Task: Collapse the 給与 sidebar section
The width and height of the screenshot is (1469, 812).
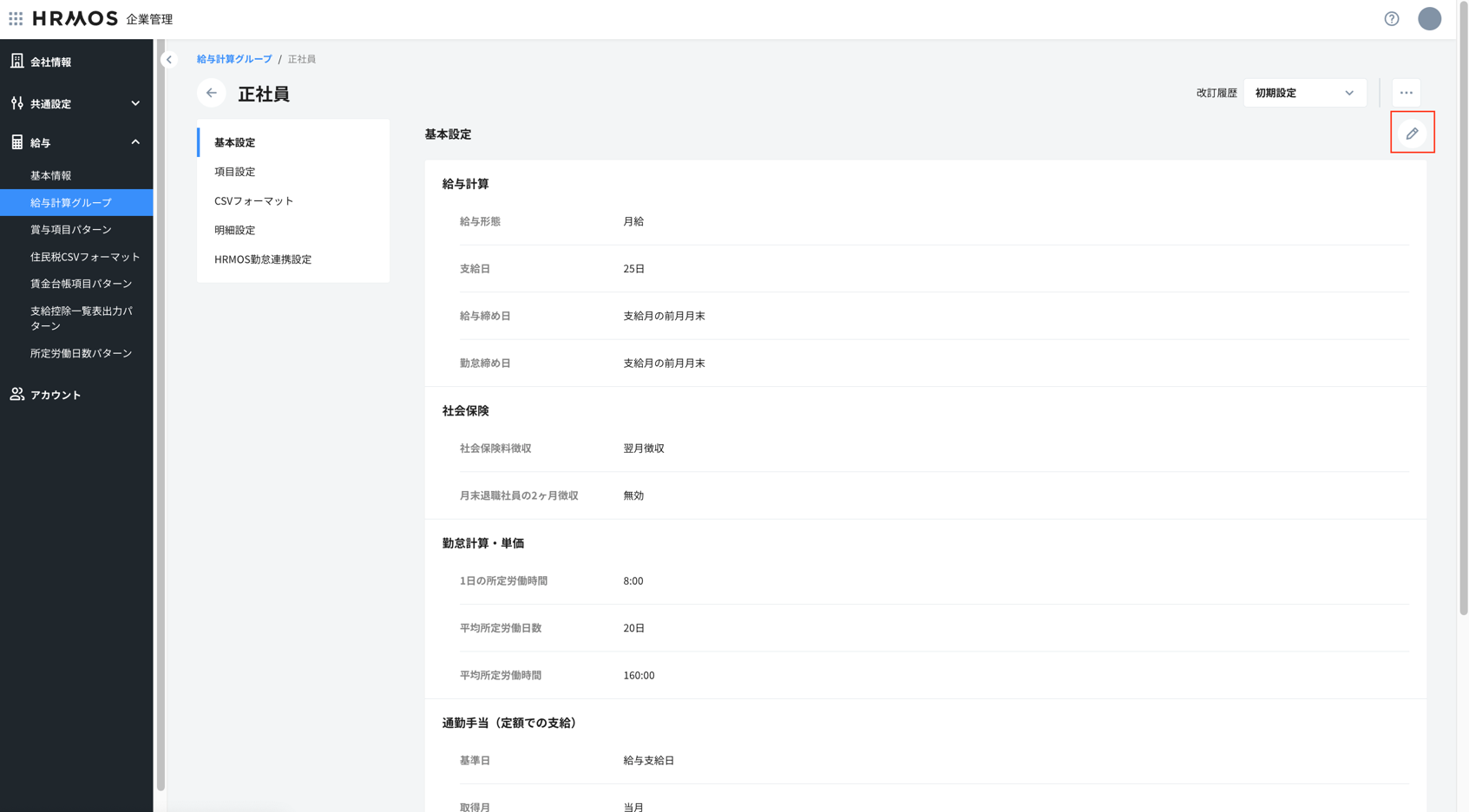Action: point(134,142)
